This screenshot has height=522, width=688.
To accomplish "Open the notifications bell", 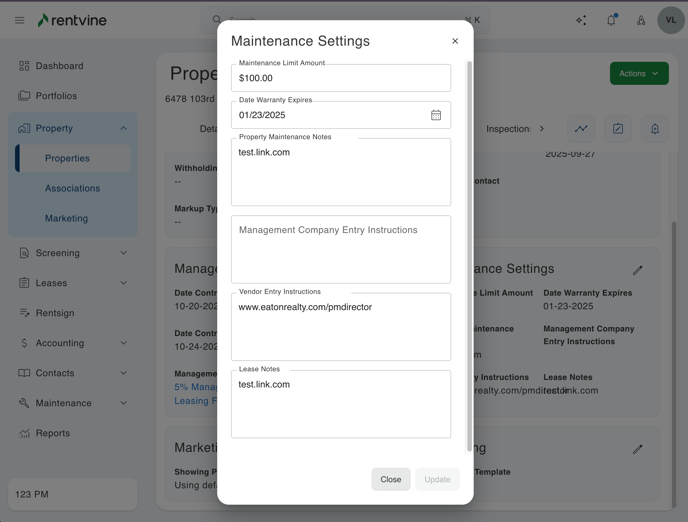I will pos(611,20).
